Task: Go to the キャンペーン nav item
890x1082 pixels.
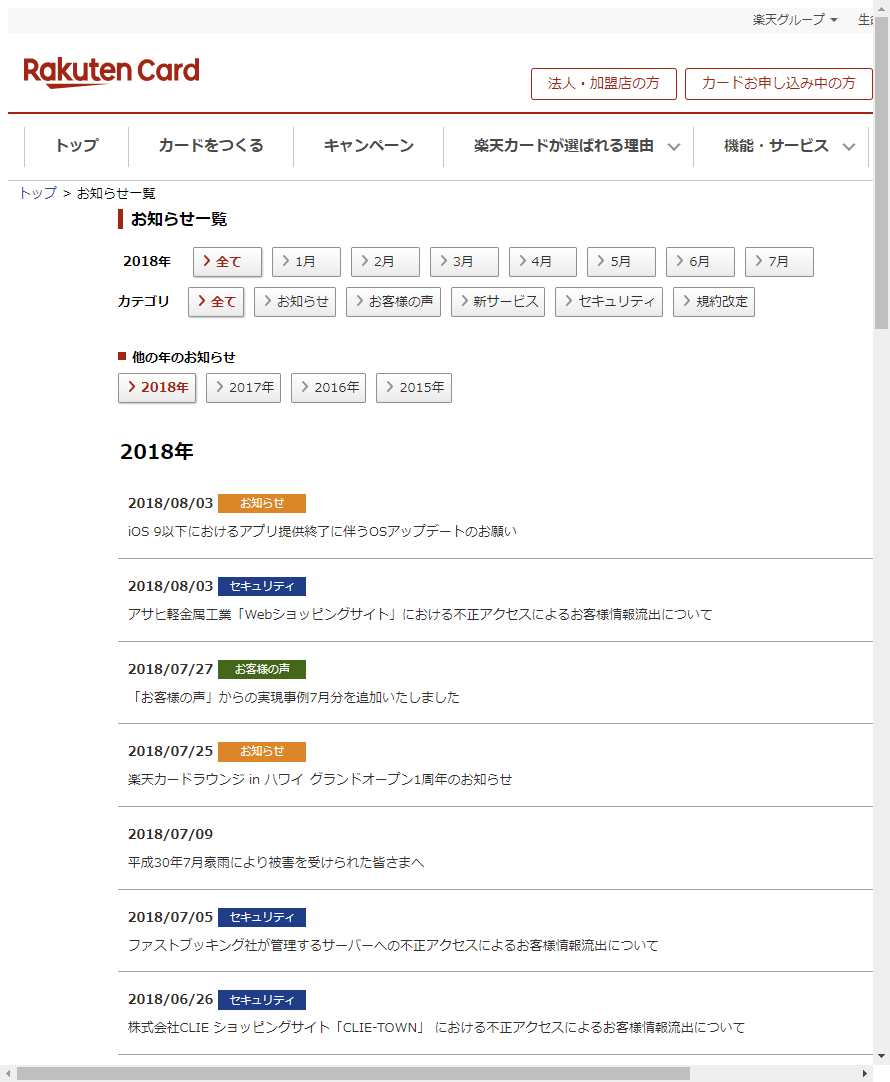Action: (x=368, y=146)
